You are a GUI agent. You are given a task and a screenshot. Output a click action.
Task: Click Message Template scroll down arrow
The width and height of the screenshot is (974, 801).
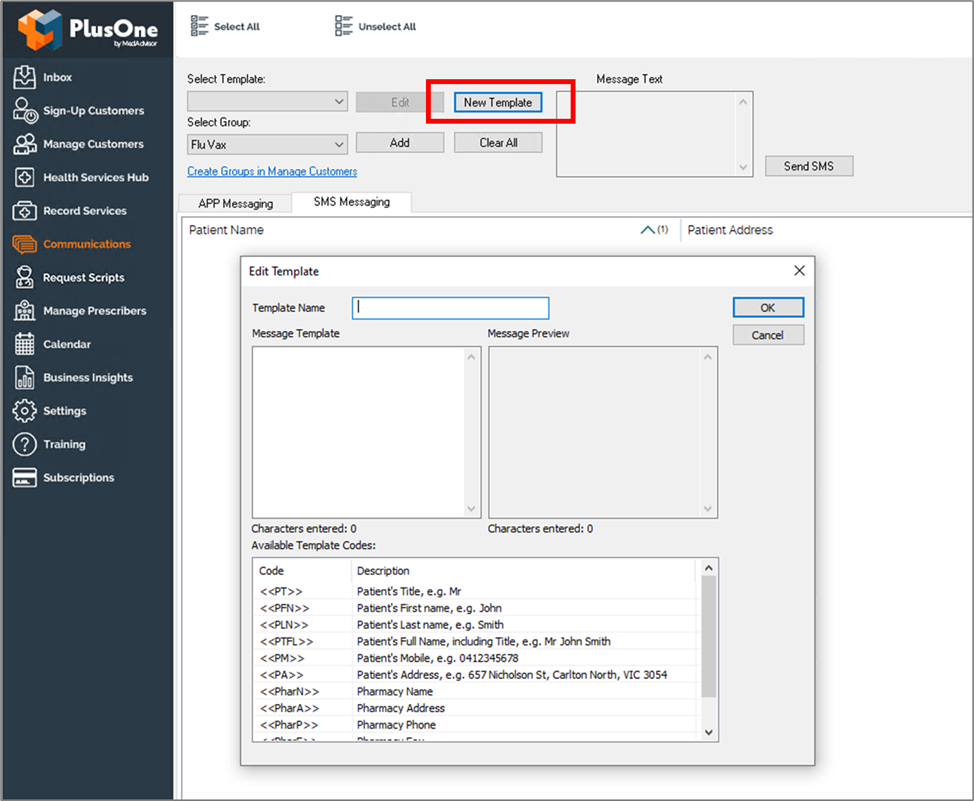click(471, 509)
